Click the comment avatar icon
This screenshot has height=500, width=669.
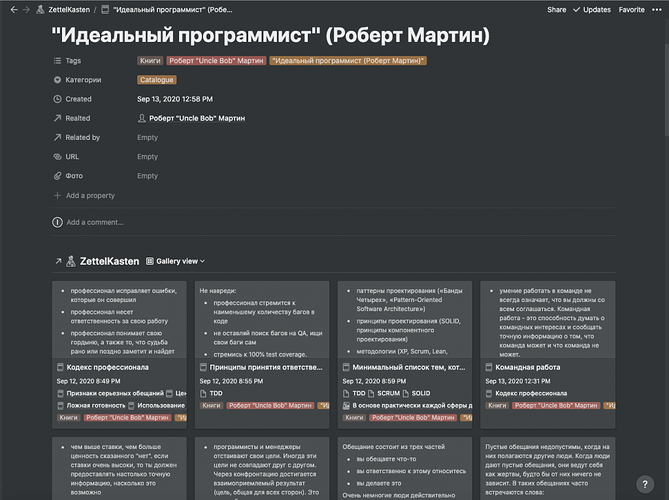click(58, 222)
